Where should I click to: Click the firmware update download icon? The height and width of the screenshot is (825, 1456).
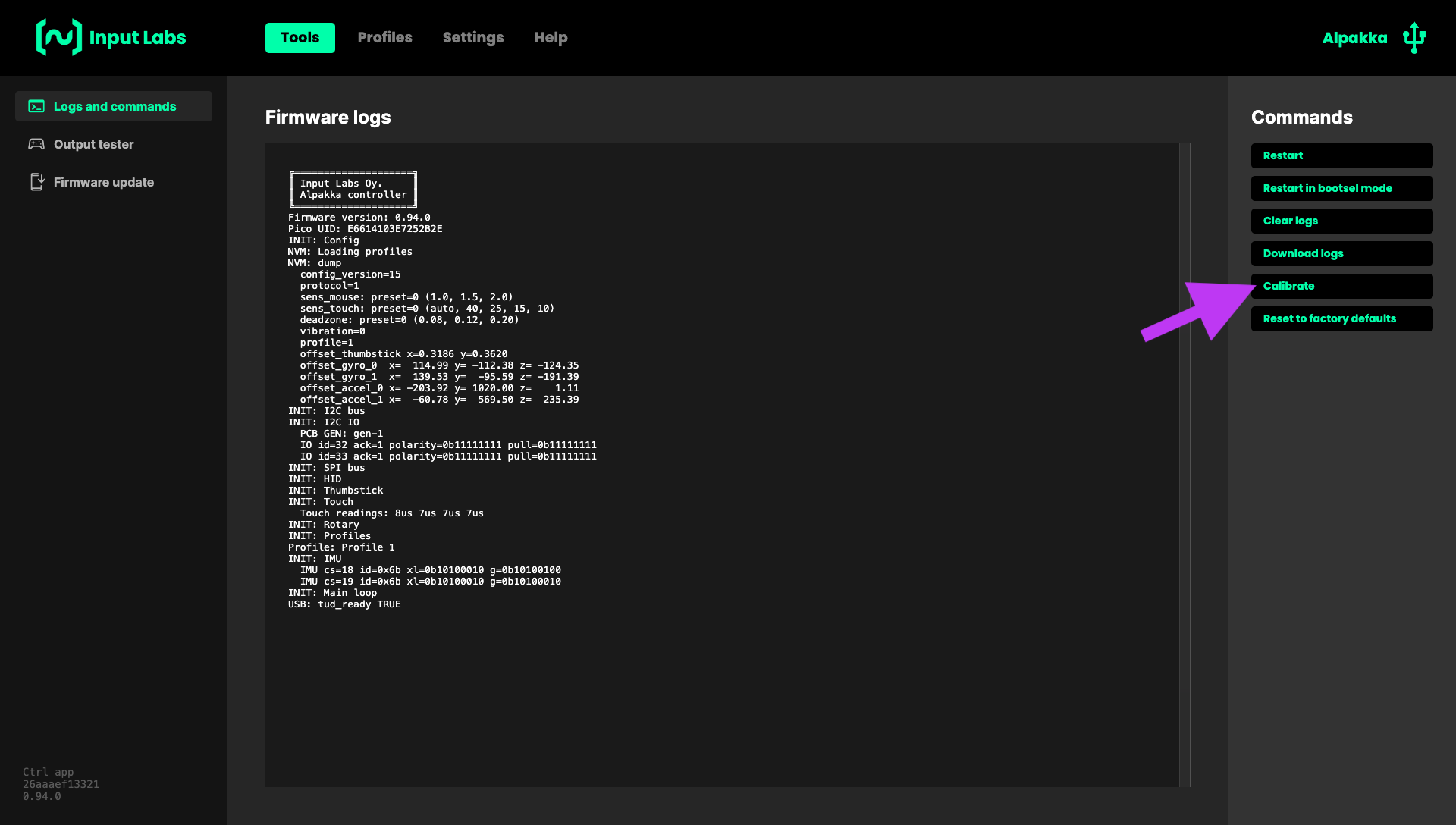pyautogui.click(x=36, y=182)
